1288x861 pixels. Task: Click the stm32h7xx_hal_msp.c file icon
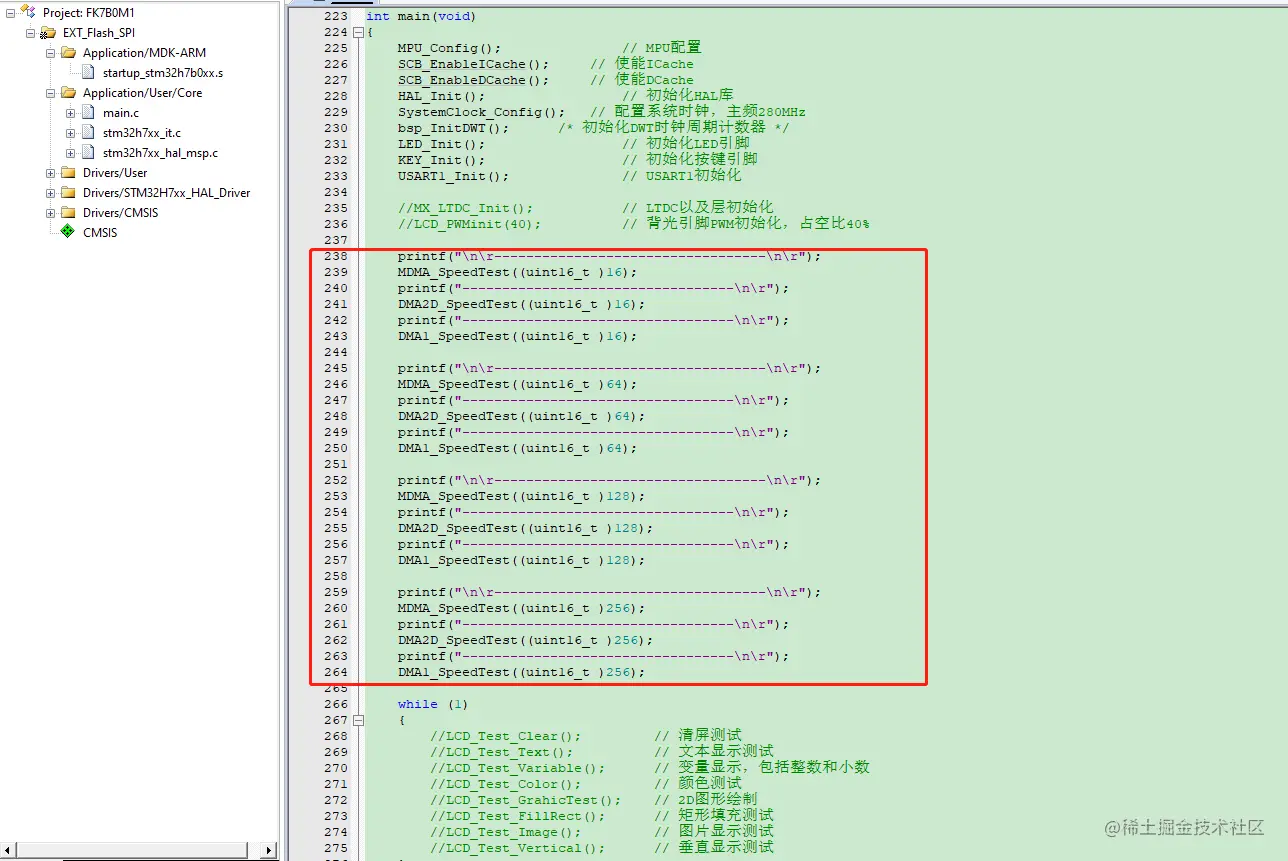point(88,152)
